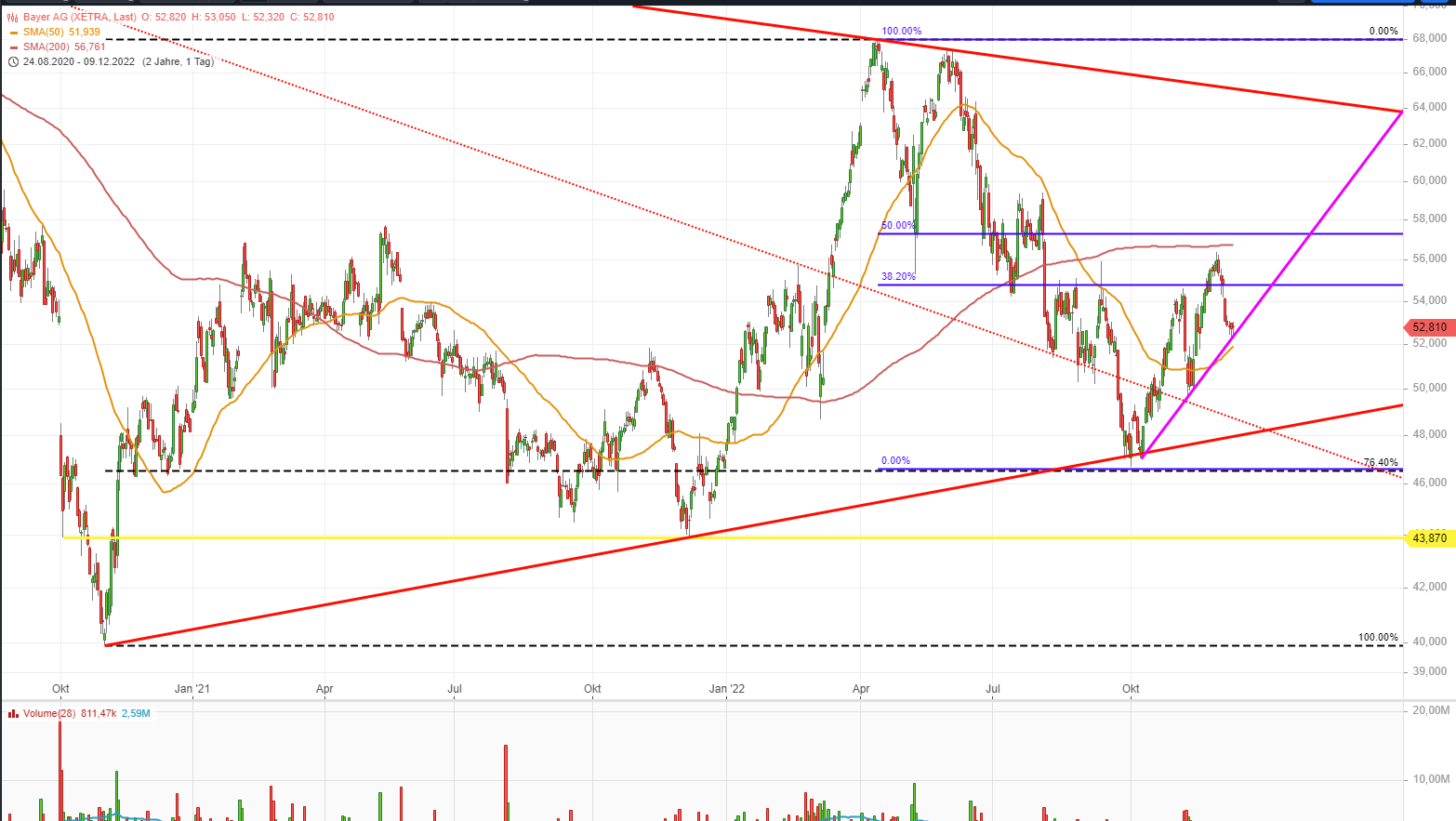Click the 64,000 price axis label
The image size is (1456, 821).
tap(1430, 107)
